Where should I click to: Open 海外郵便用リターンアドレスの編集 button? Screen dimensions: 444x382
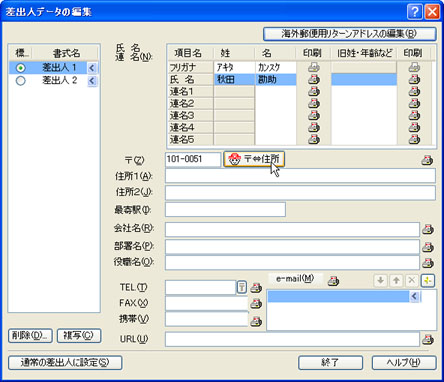point(350,34)
